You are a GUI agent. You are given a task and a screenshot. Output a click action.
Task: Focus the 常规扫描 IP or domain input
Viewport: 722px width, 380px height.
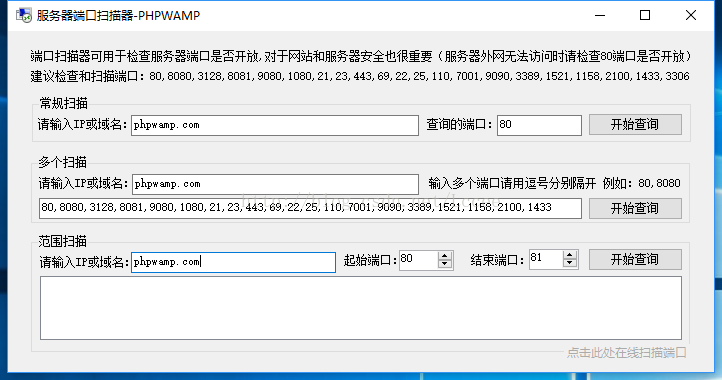[275, 125]
